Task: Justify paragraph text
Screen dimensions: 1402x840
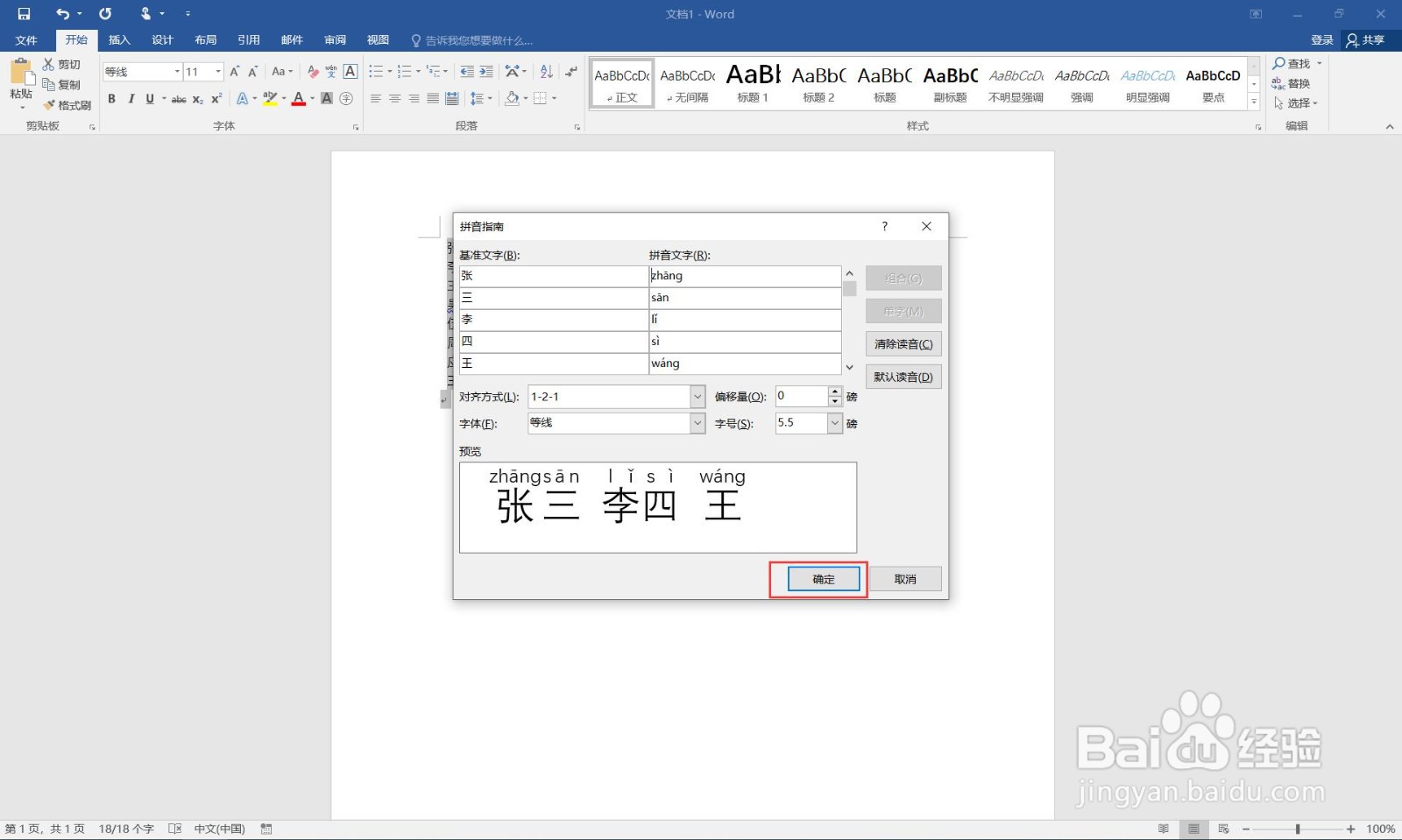Action: point(433,99)
